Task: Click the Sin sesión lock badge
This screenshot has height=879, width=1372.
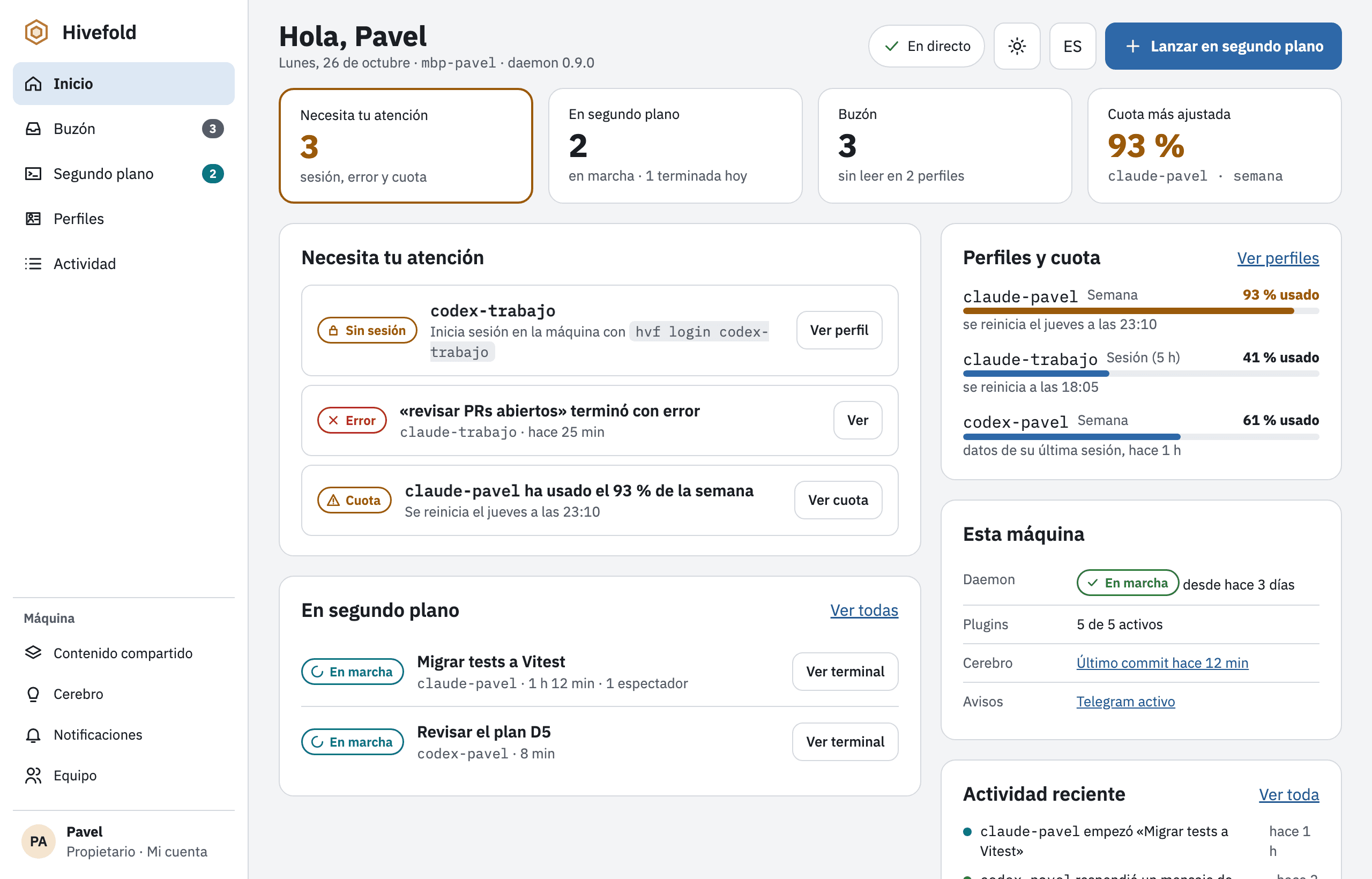Action: tap(367, 331)
